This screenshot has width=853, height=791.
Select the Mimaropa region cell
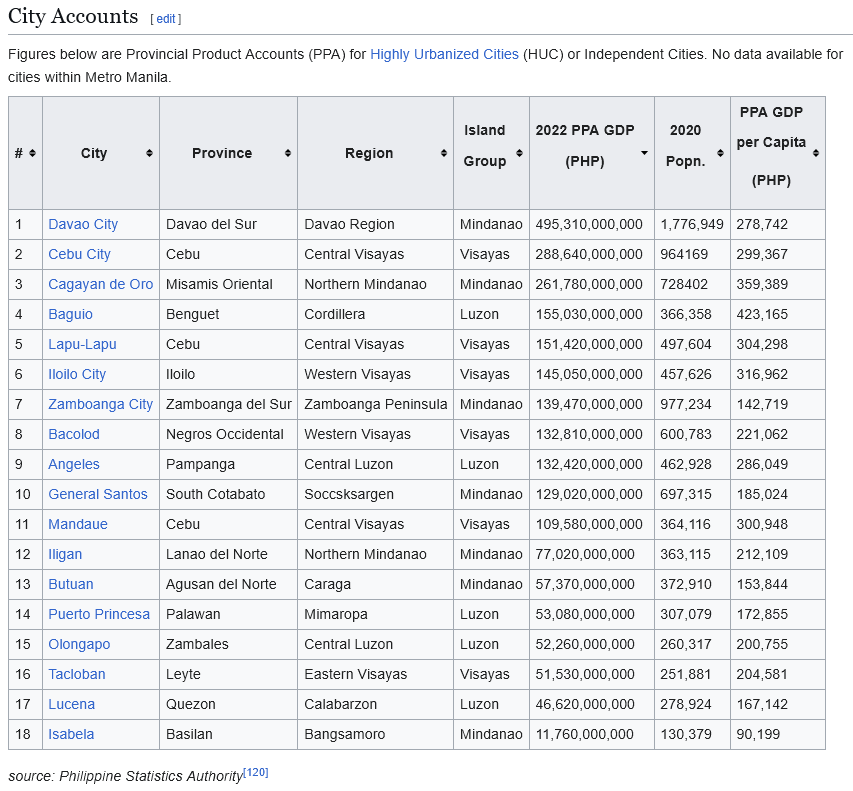click(x=375, y=614)
